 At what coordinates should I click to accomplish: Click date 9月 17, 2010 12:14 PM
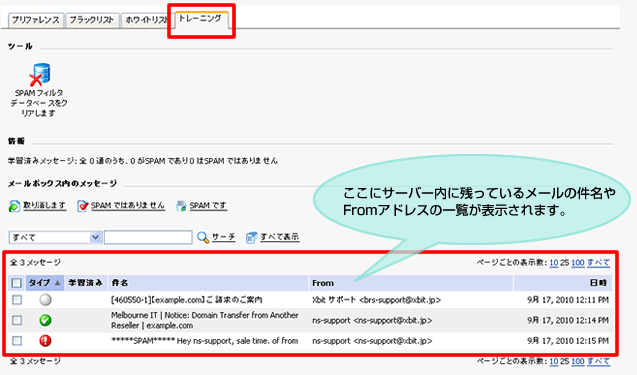pyautogui.click(x=568, y=320)
